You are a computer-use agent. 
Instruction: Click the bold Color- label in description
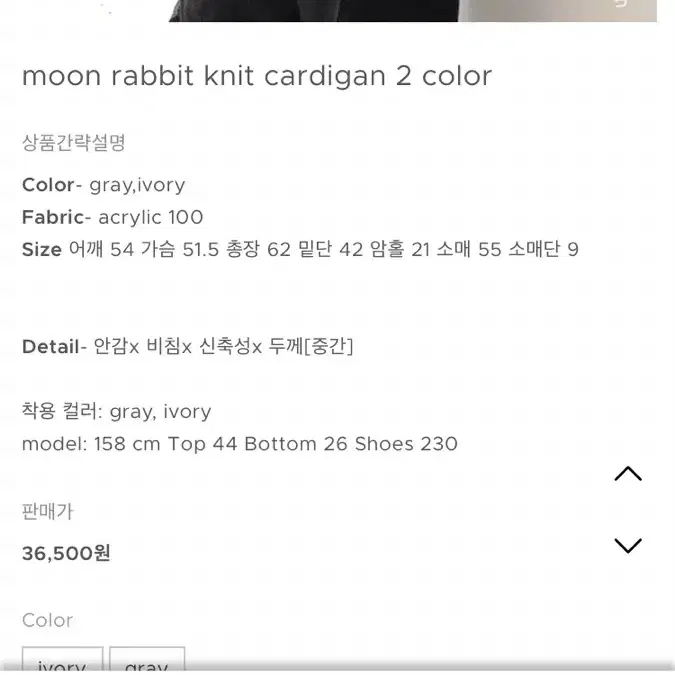(52, 185)
